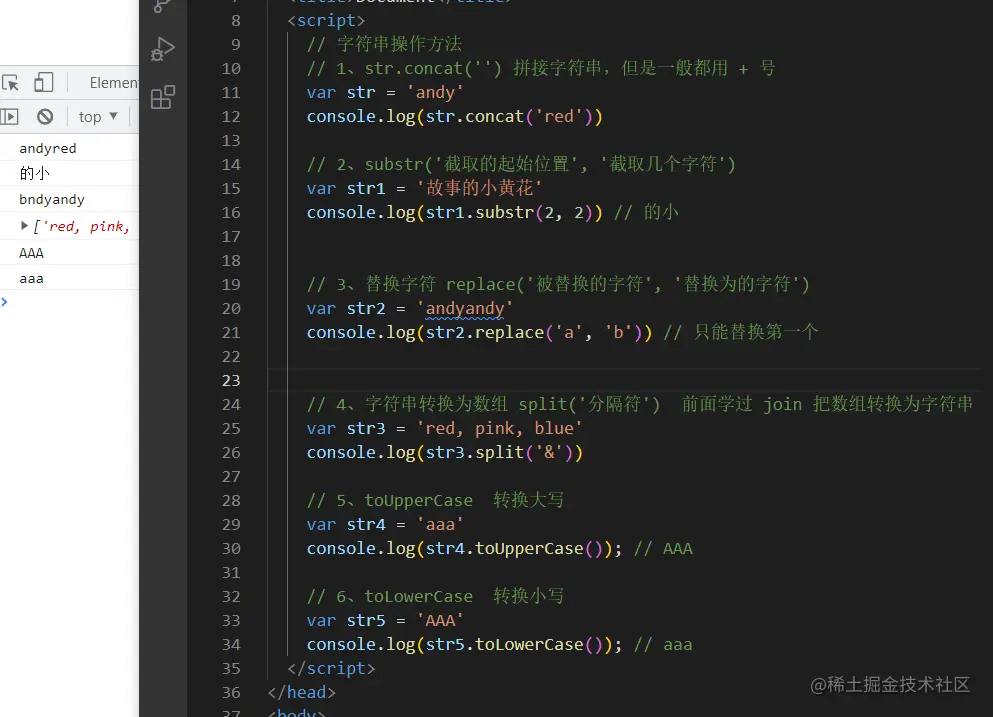Click the comment about split('分隔符')
The image size is (993, 717).
[640, 405]
